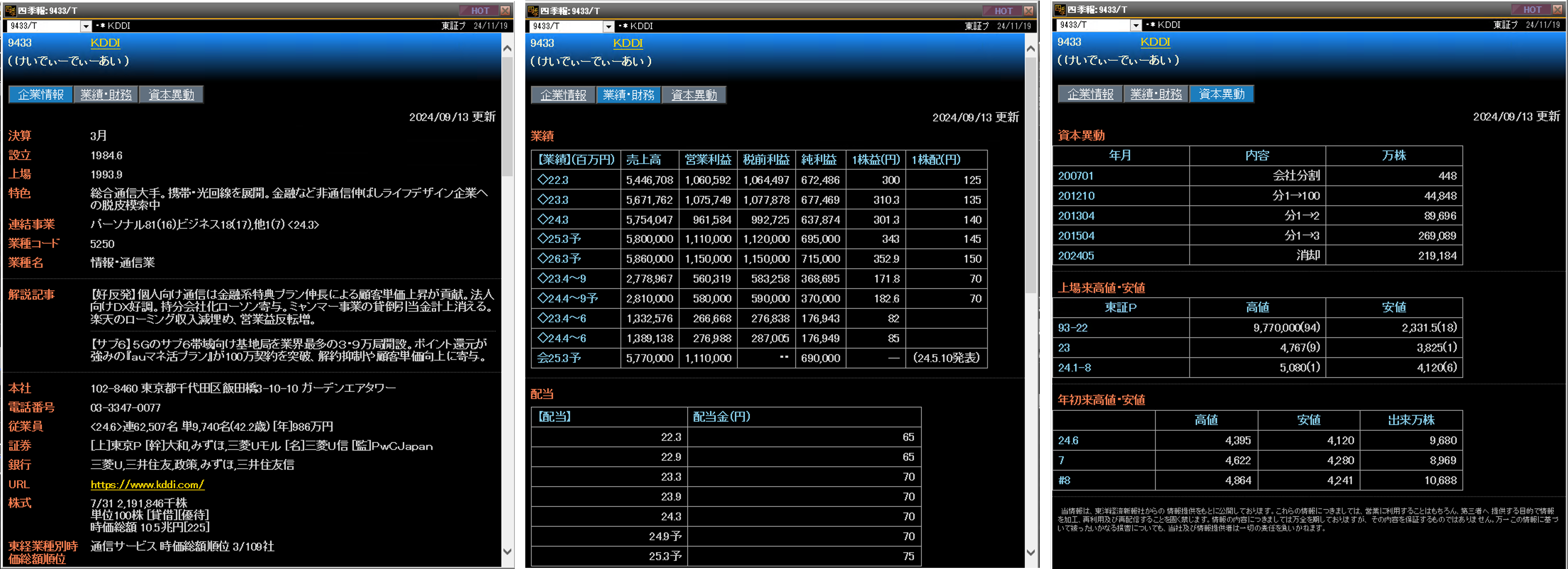Select 企業情報 tab in the left window
Image resolution: width=1568 pixels, height=569 pixels.
point(41,95)
